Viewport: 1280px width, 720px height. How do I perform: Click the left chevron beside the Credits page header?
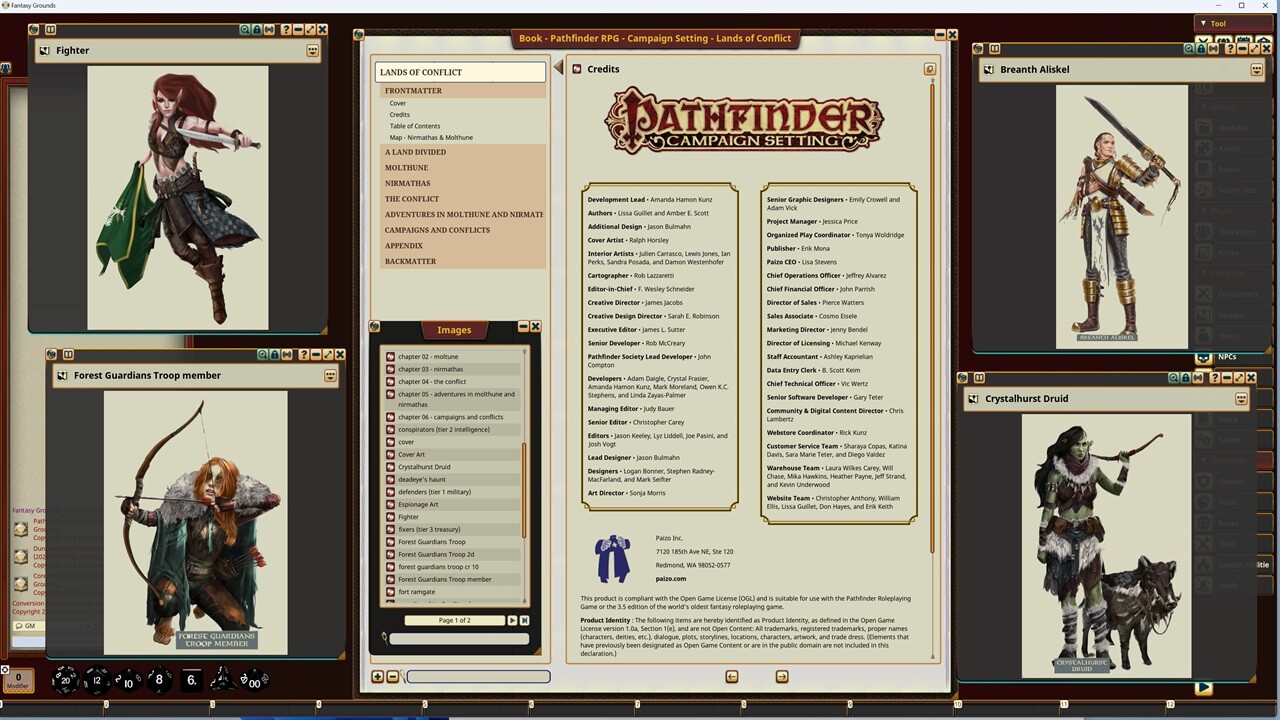click(x=558, y=68)
